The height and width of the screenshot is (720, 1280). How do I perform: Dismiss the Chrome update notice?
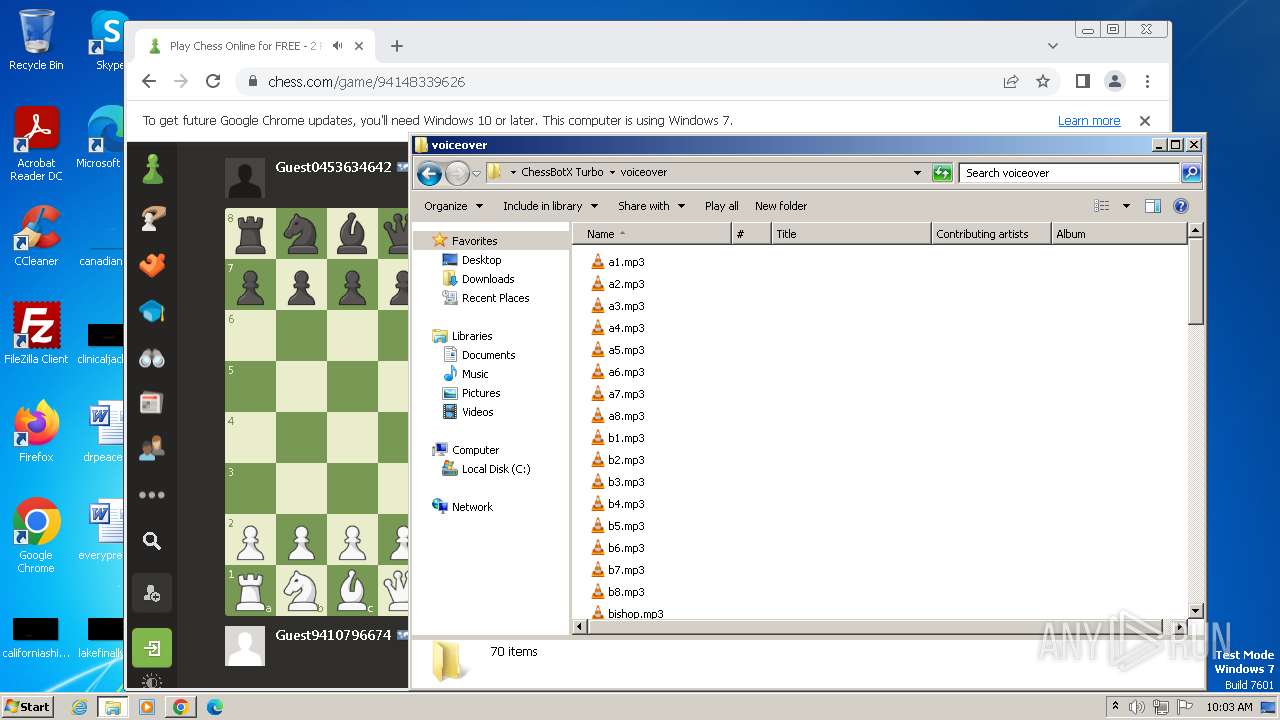(1145, 121)
